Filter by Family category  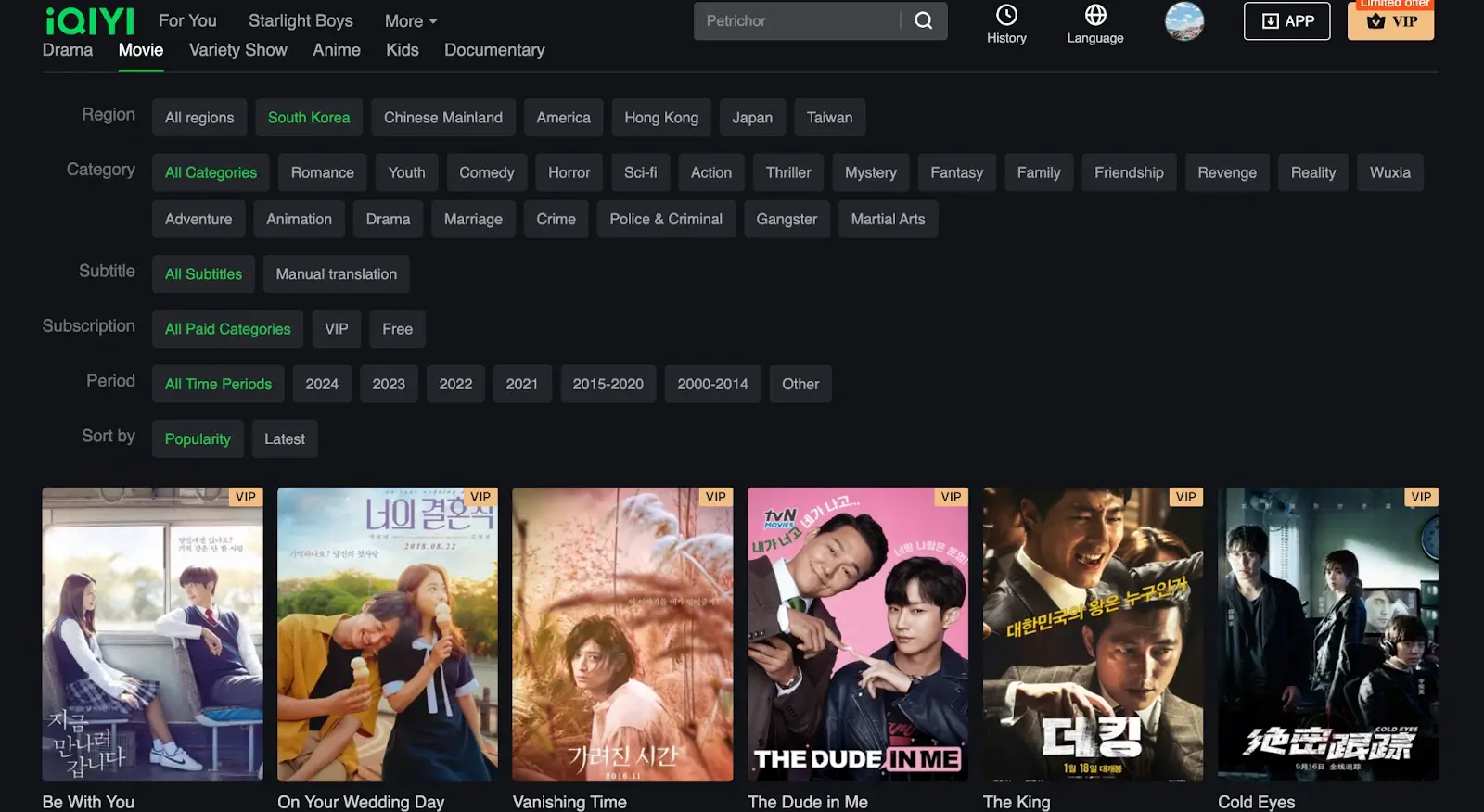coord(1039,172)
